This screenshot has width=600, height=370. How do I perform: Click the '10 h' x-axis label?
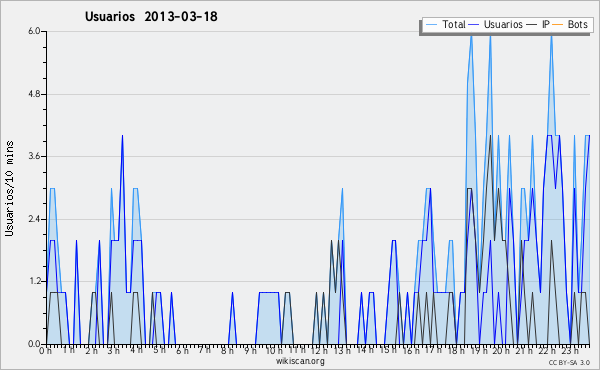click(274, 350)
